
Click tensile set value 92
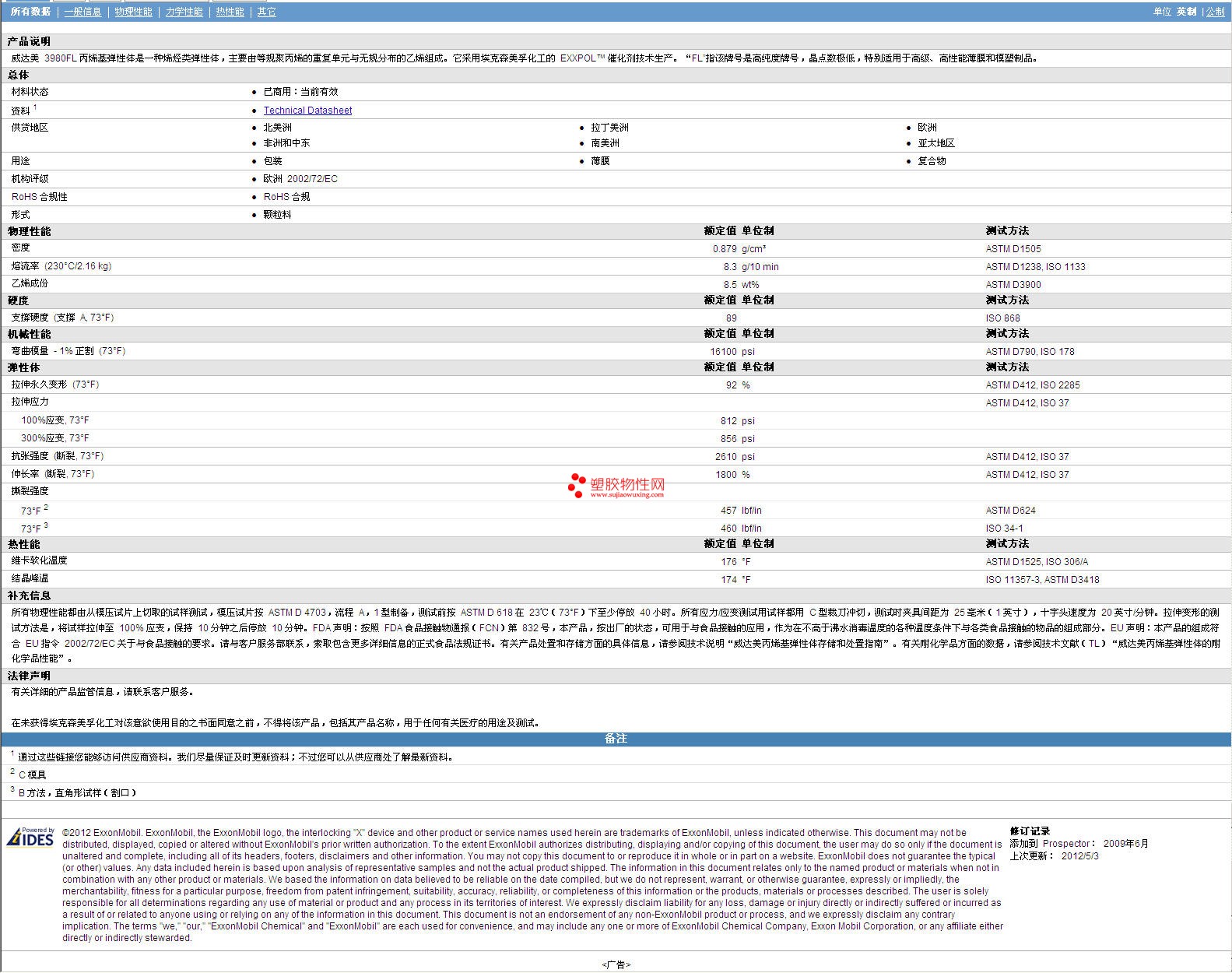pyautogui.click(x=732, y=385)
